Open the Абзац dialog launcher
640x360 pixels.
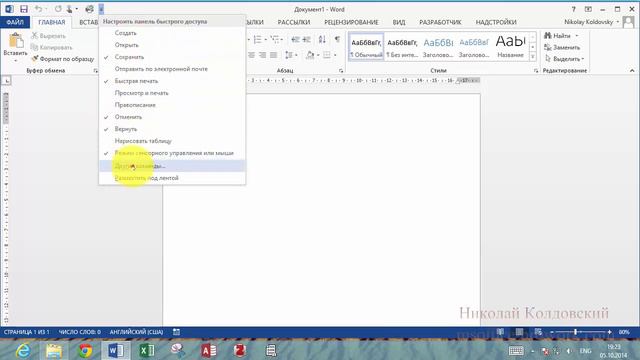341,71
